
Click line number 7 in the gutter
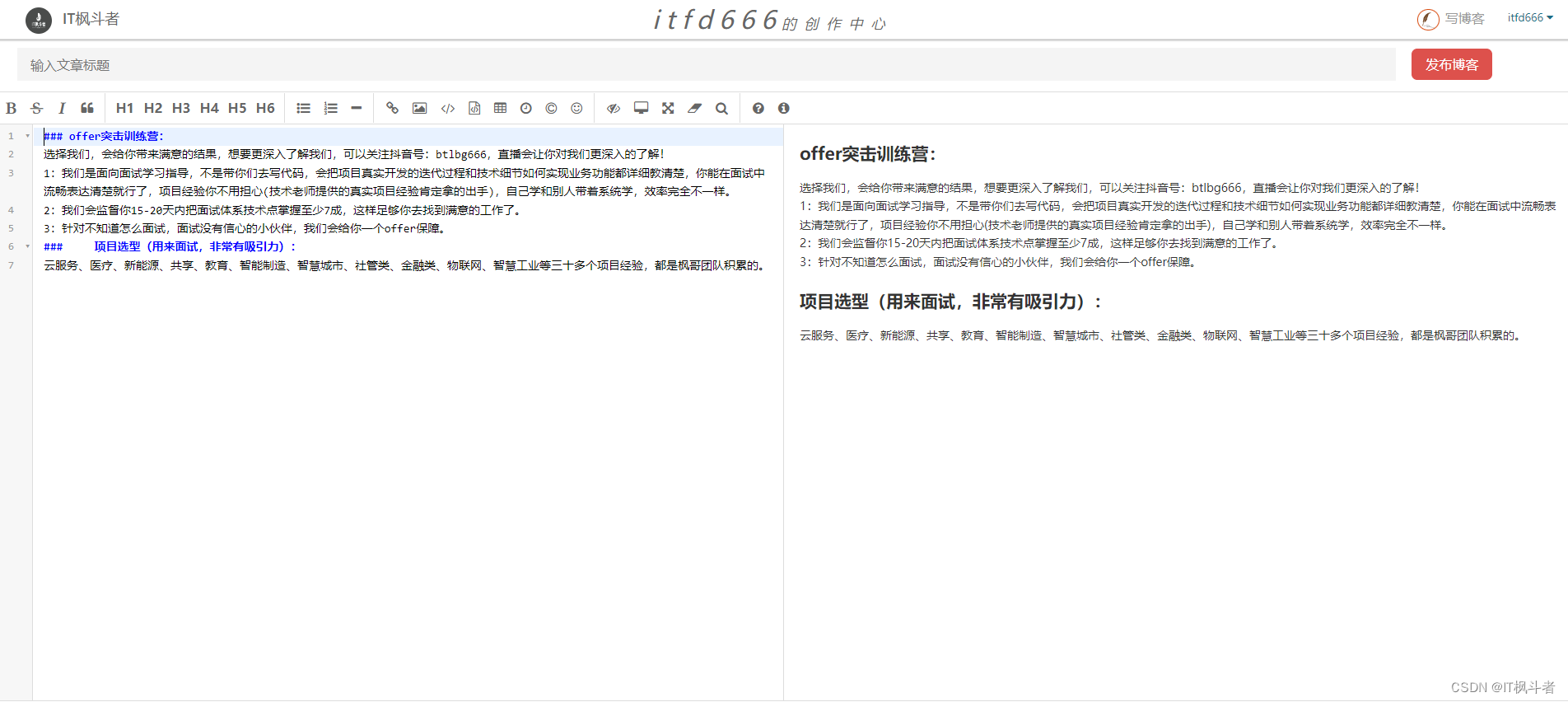point(11,265)
